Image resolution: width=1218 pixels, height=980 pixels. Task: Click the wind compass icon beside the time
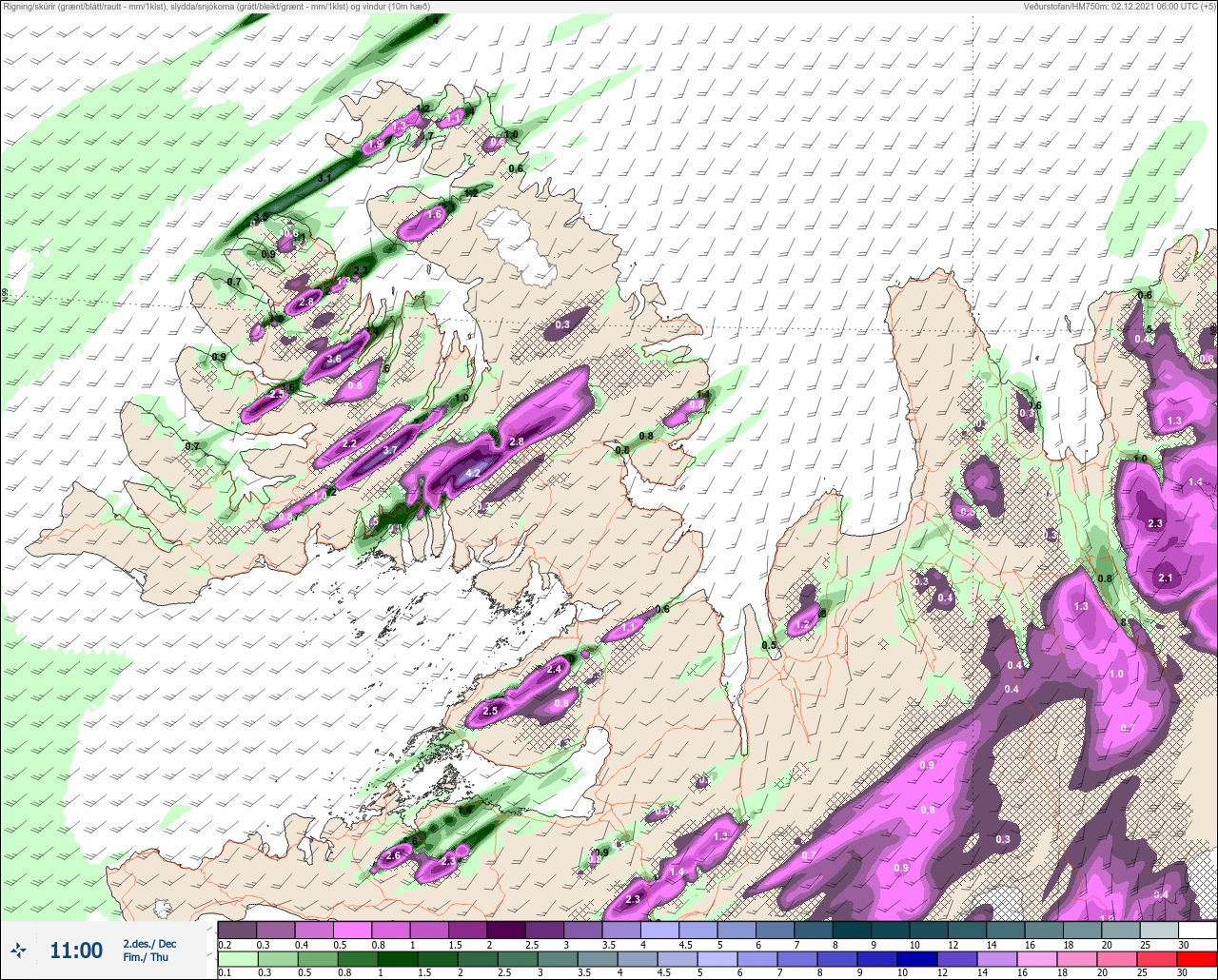[20, 951]
